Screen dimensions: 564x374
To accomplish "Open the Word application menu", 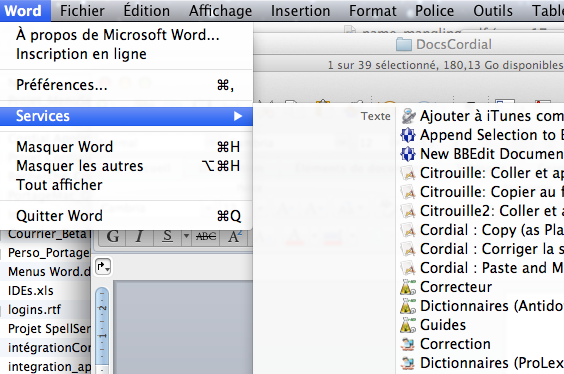I will 23,11.
